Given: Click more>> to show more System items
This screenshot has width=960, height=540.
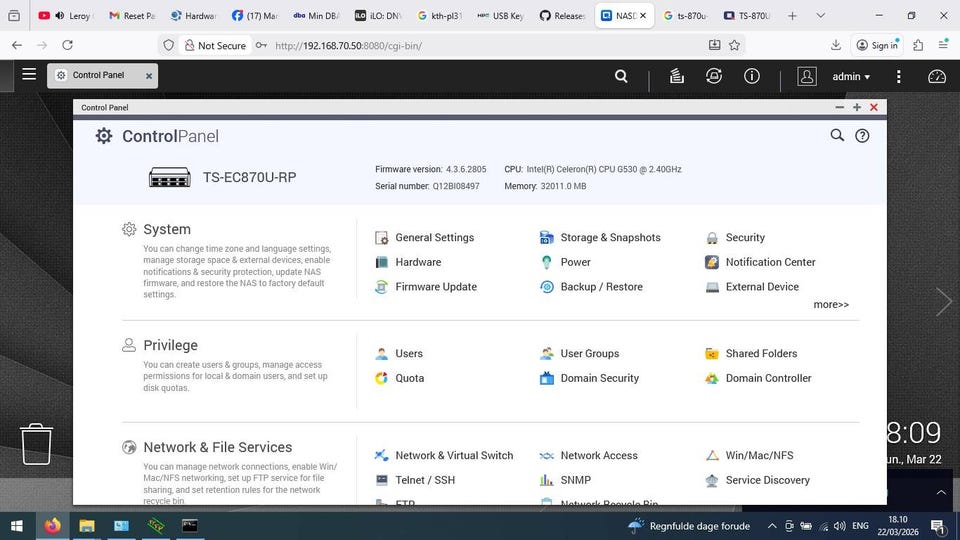Looking at the screenshot, I should point(831,304).
